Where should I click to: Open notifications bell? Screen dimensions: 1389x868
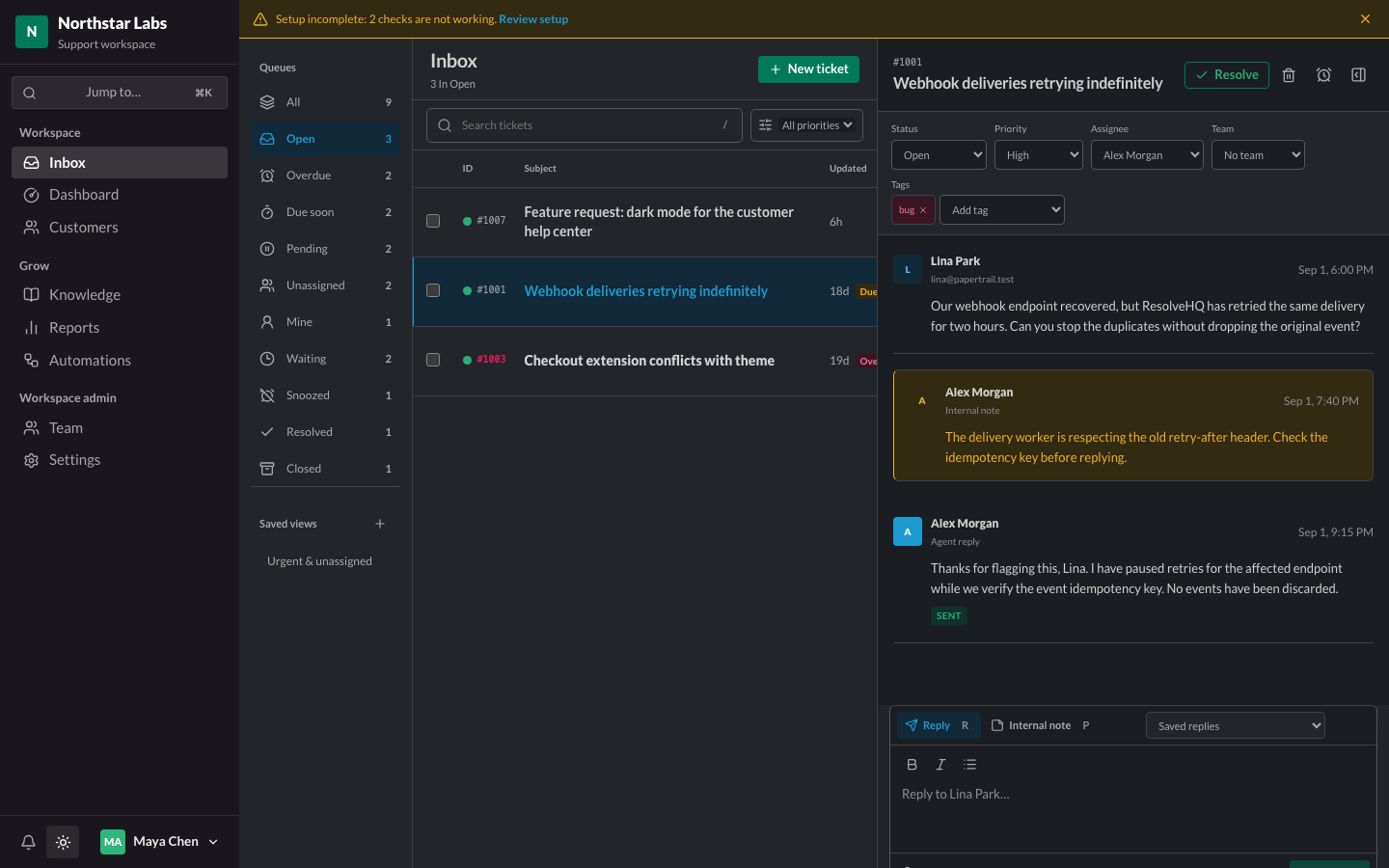[x=29, y=842]
